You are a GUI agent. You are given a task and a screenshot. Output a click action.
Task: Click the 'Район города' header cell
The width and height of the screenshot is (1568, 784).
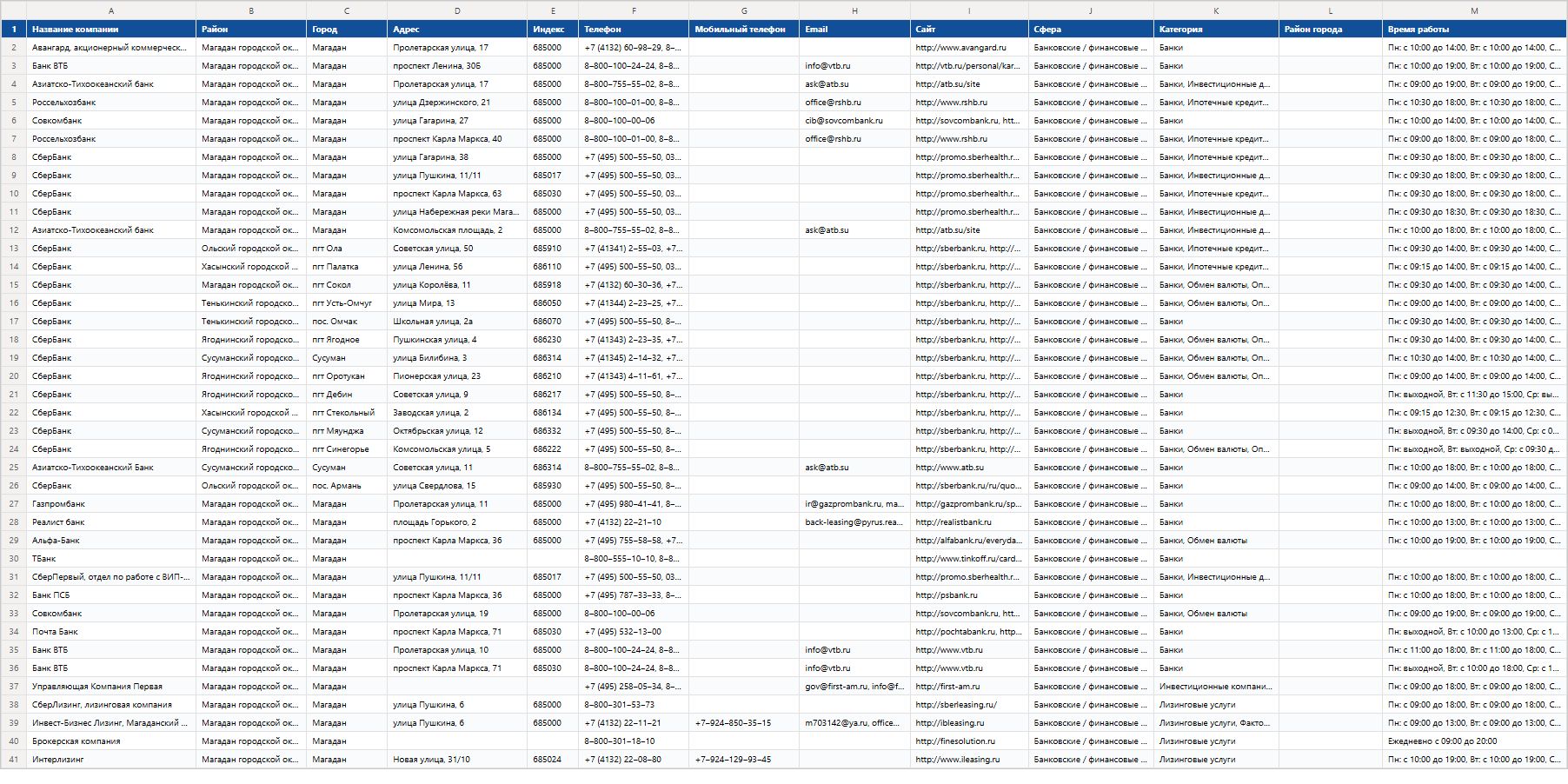[1331, 29]
